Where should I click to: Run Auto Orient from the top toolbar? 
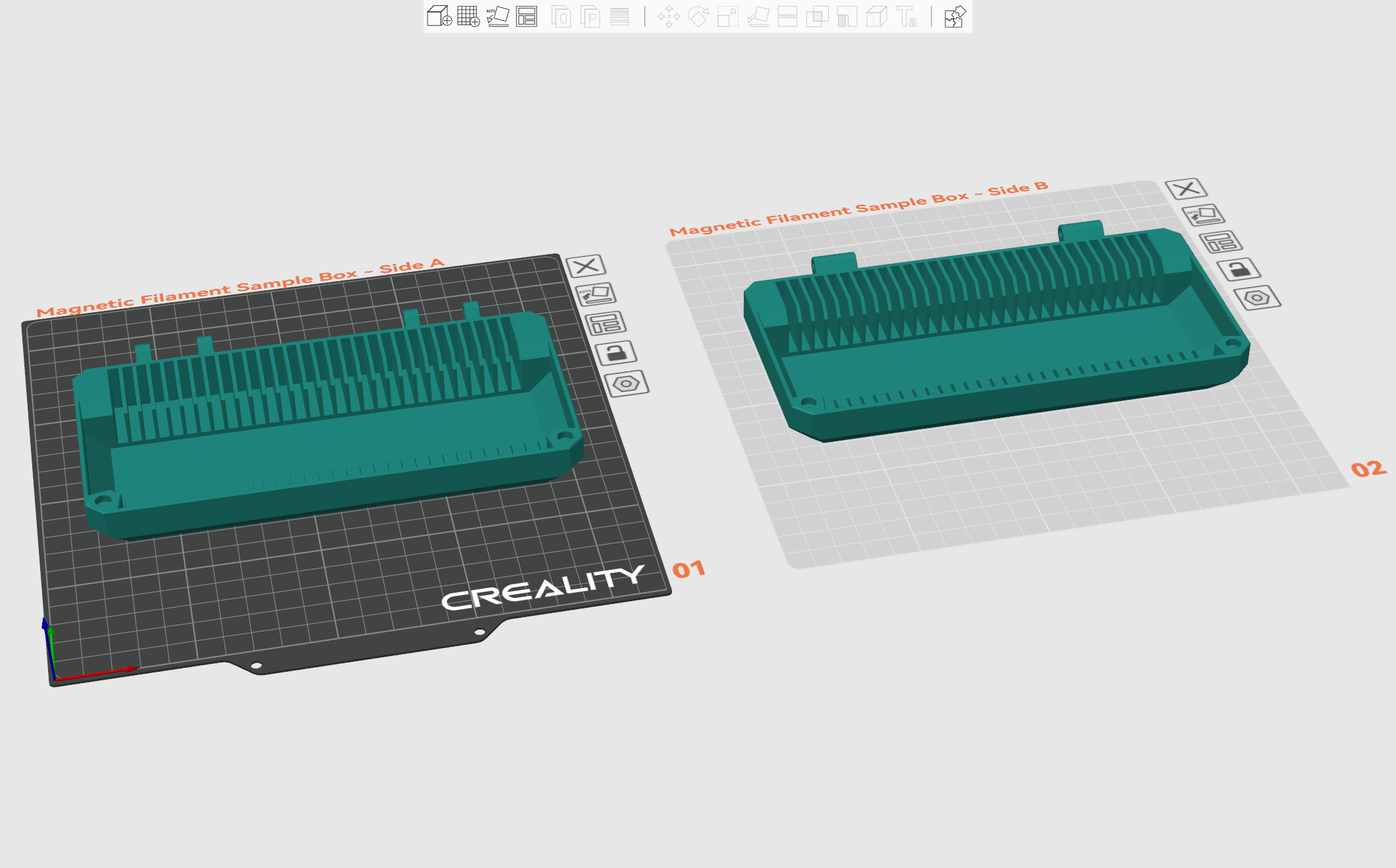497,16
